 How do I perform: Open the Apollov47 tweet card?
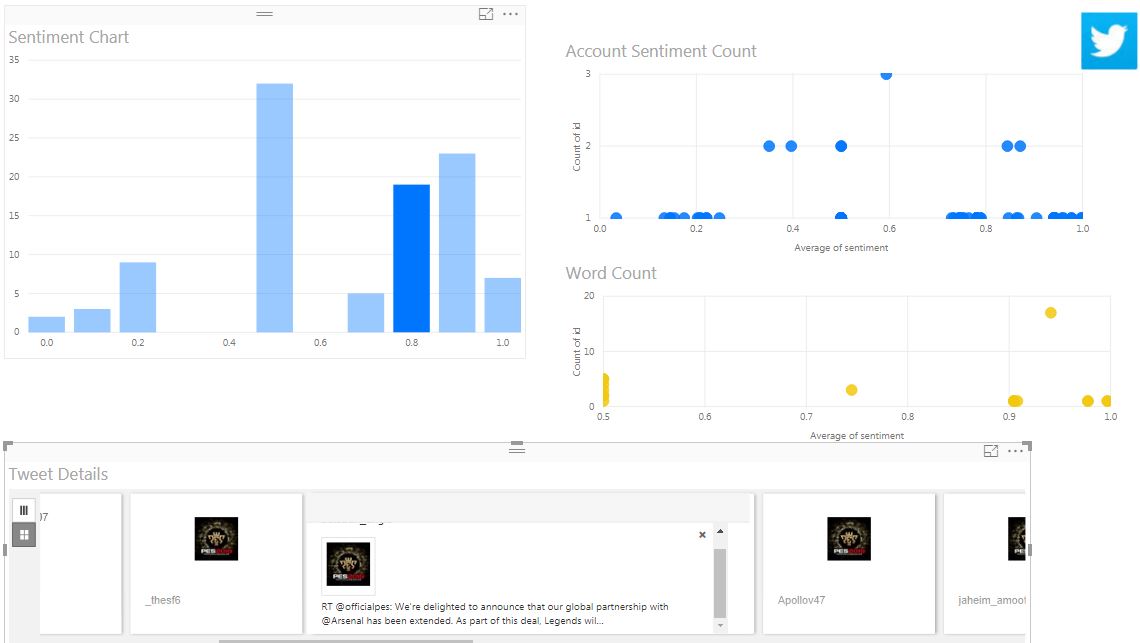(x=848, y=562)
